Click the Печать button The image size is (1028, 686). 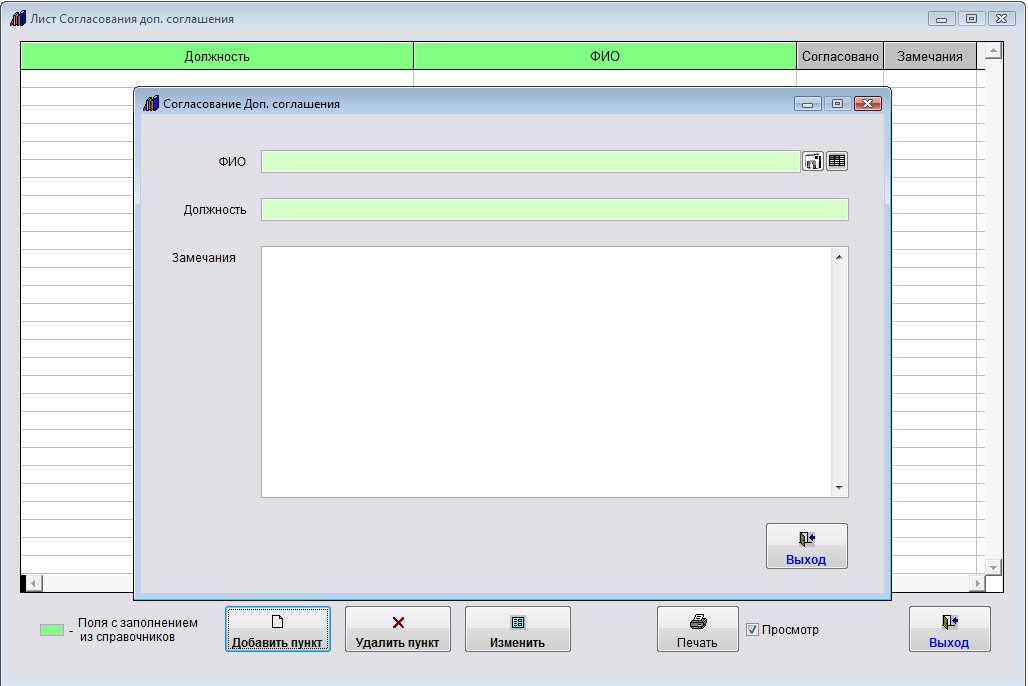698,629
